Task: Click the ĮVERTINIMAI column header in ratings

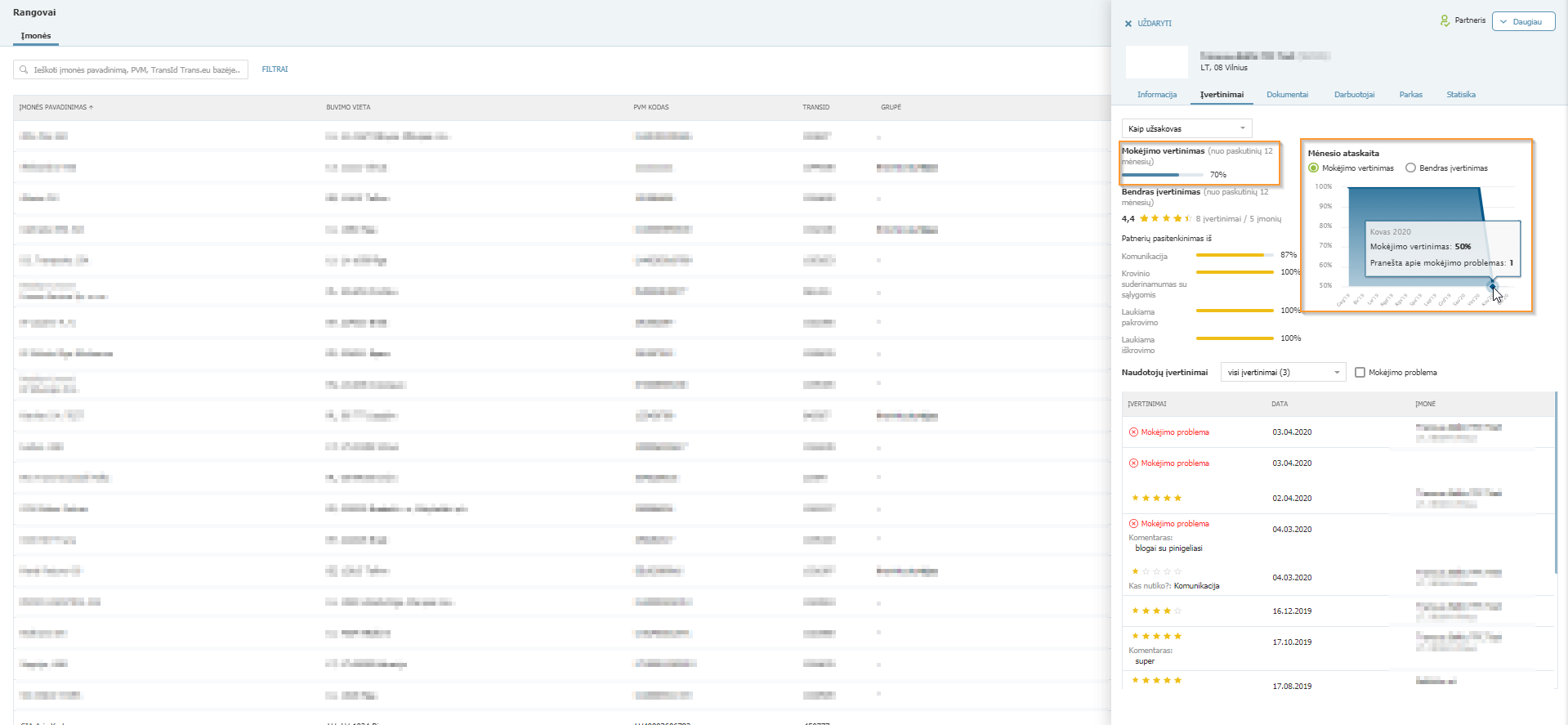Action: 1147,404
